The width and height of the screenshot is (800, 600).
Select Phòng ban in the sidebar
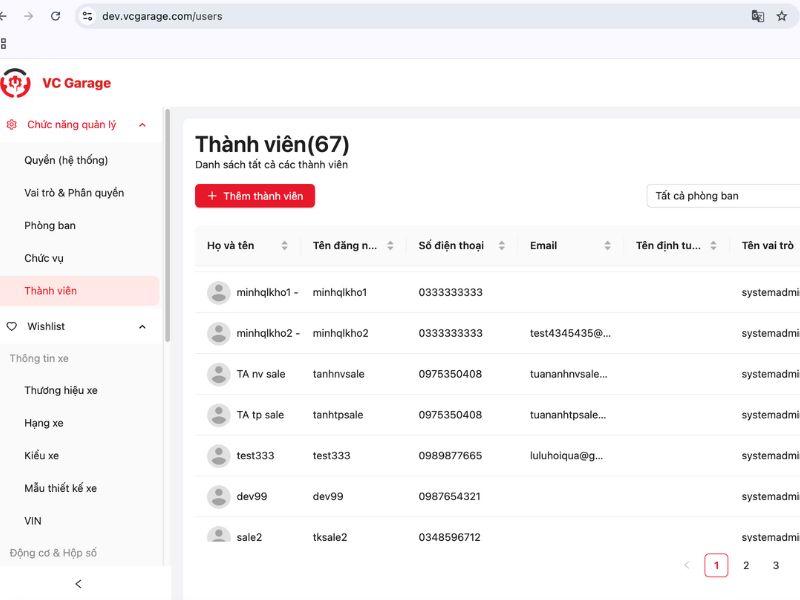pyautogui.click(x=50, y=226)
